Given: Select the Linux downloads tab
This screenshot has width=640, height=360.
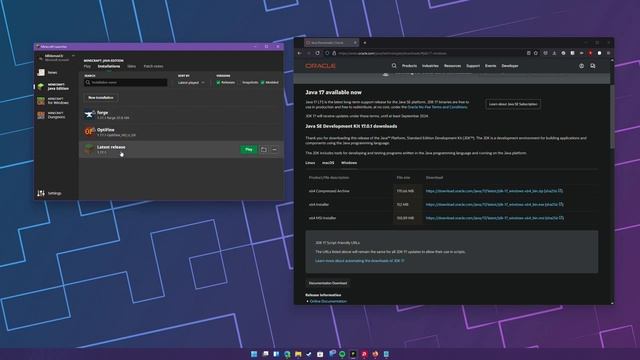Looking at the screenshot, I should pyautogui.click(x=310, y=163).
